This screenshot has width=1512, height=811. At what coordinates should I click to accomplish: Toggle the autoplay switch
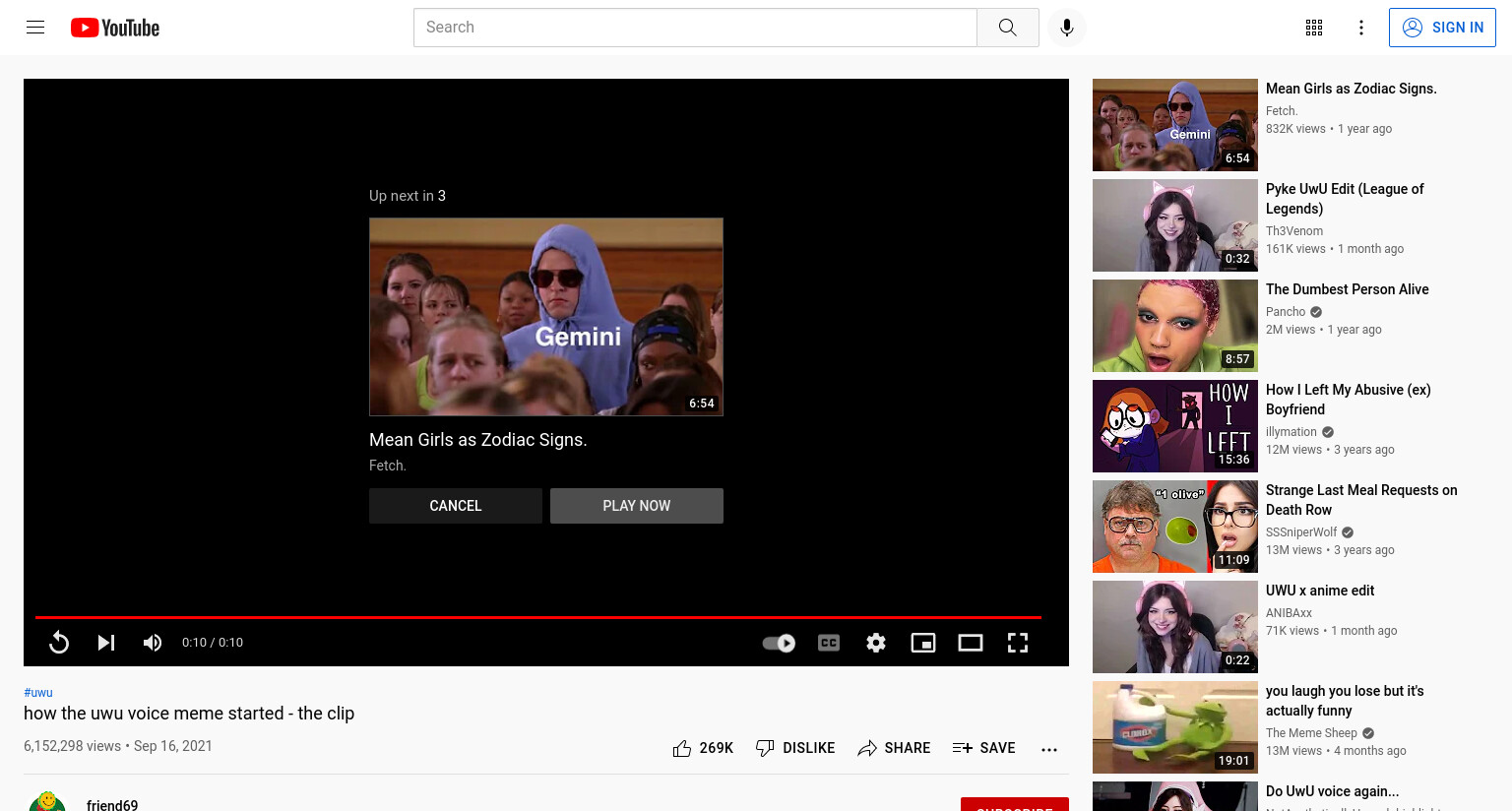click(779, 643)
